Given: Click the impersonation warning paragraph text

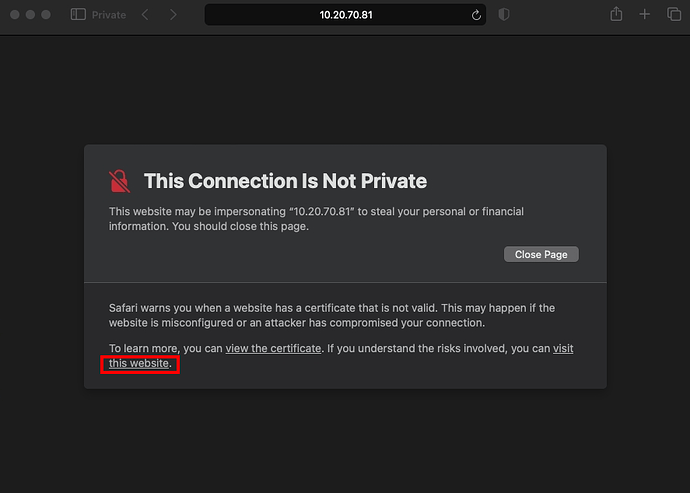Looking at the screenshot, I should click(x=316, y=218).
